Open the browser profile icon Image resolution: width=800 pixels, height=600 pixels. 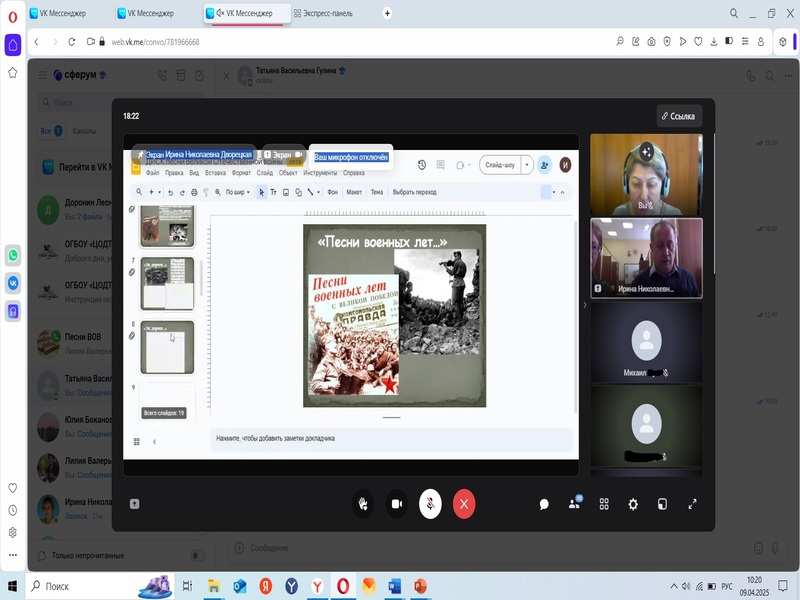(761, 42)
